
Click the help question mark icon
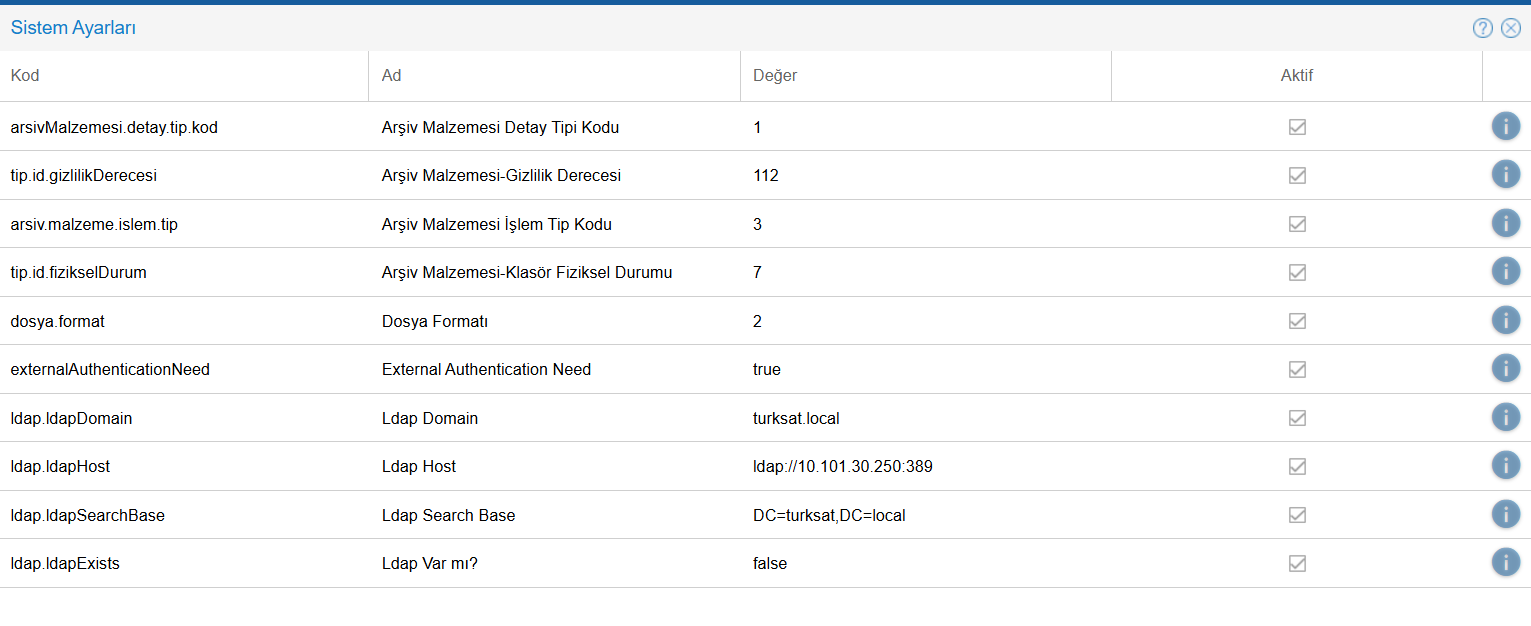click(x=1482, y=28)
